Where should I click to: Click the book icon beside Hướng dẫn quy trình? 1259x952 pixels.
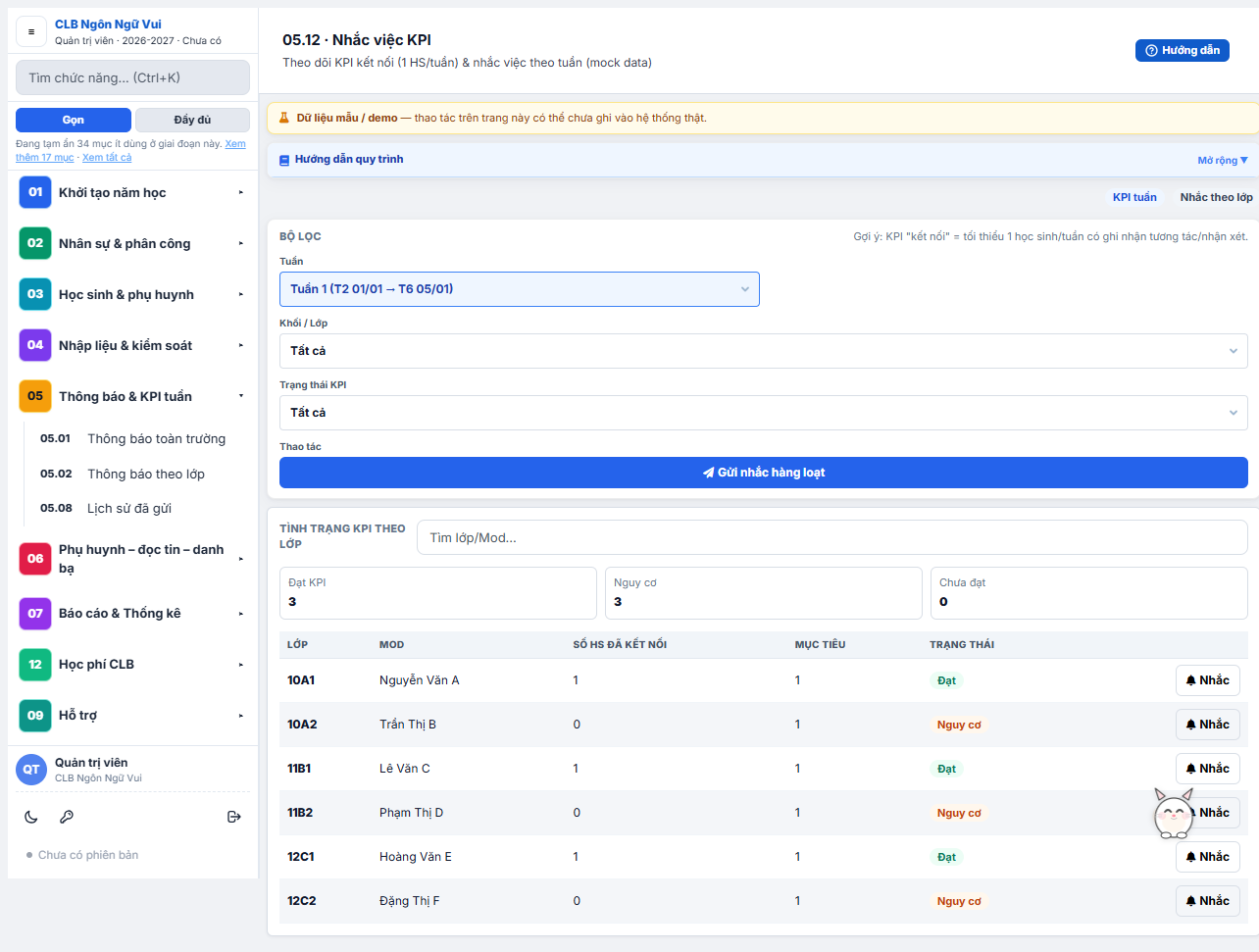coord(284,160)
